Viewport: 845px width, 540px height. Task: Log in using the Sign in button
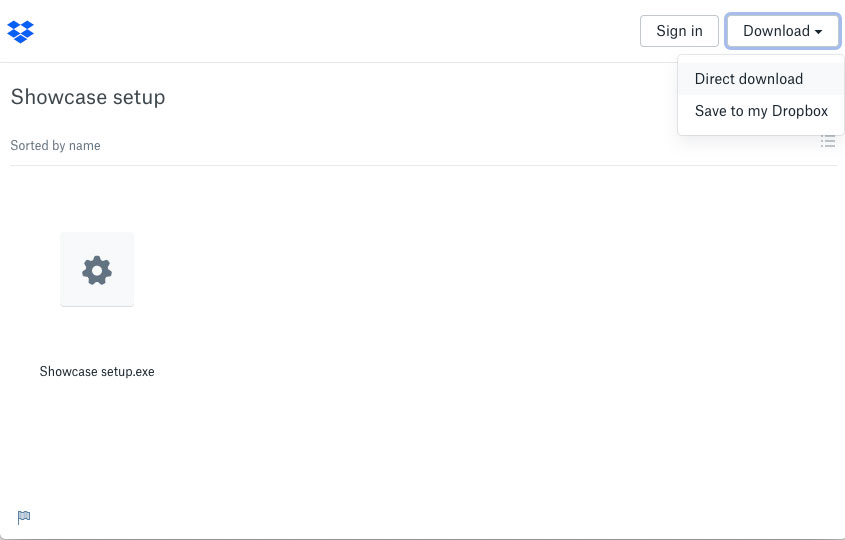click(x=679, y=31)
